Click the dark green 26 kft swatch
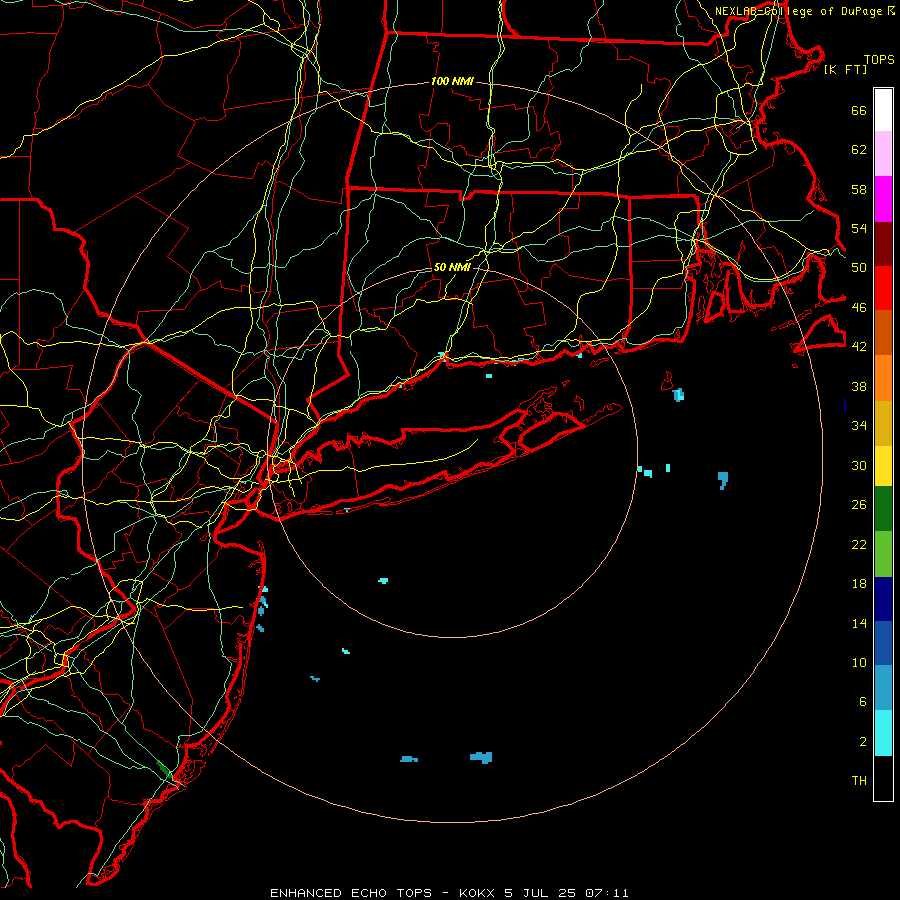The height and width of the screenshot is (900, 900). (x=883, y=509)
